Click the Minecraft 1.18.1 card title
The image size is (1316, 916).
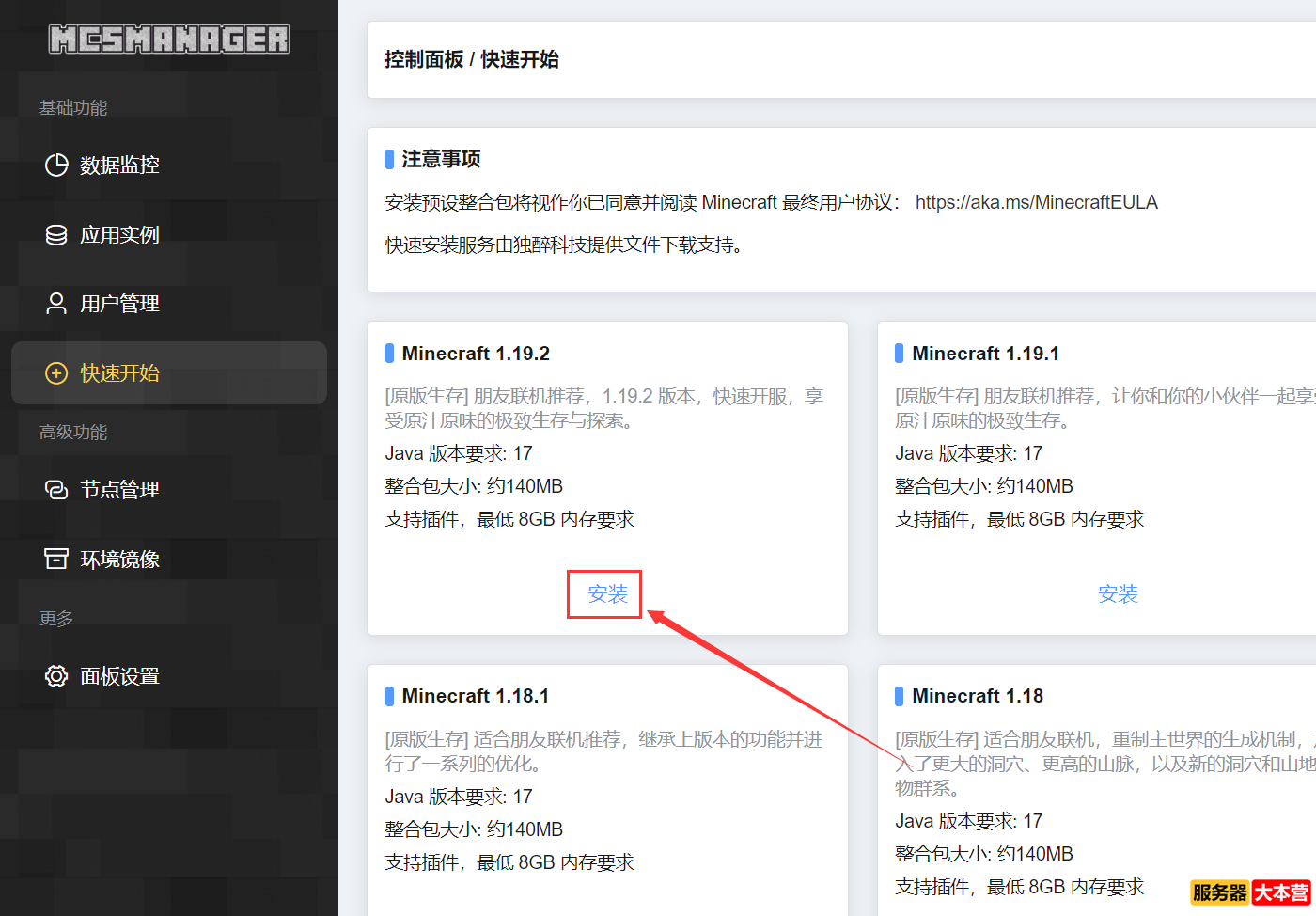475,696
